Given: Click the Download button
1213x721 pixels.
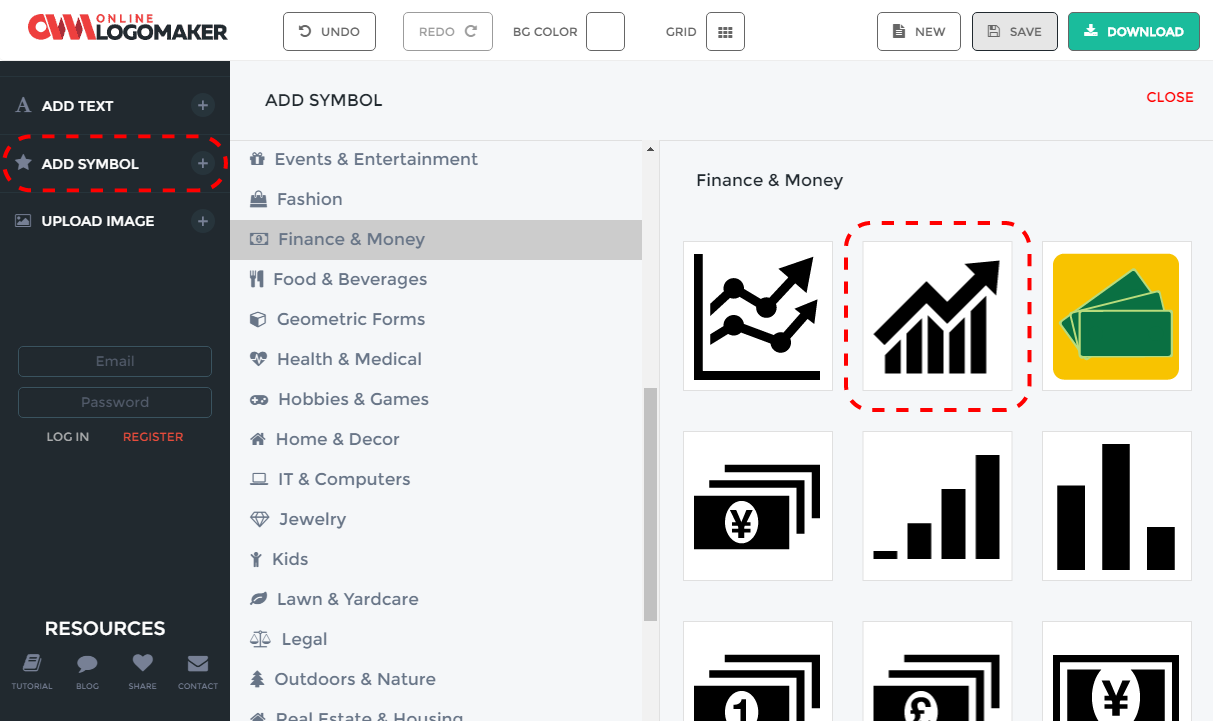Looking at the screenshot, I should click(1133, 32).
